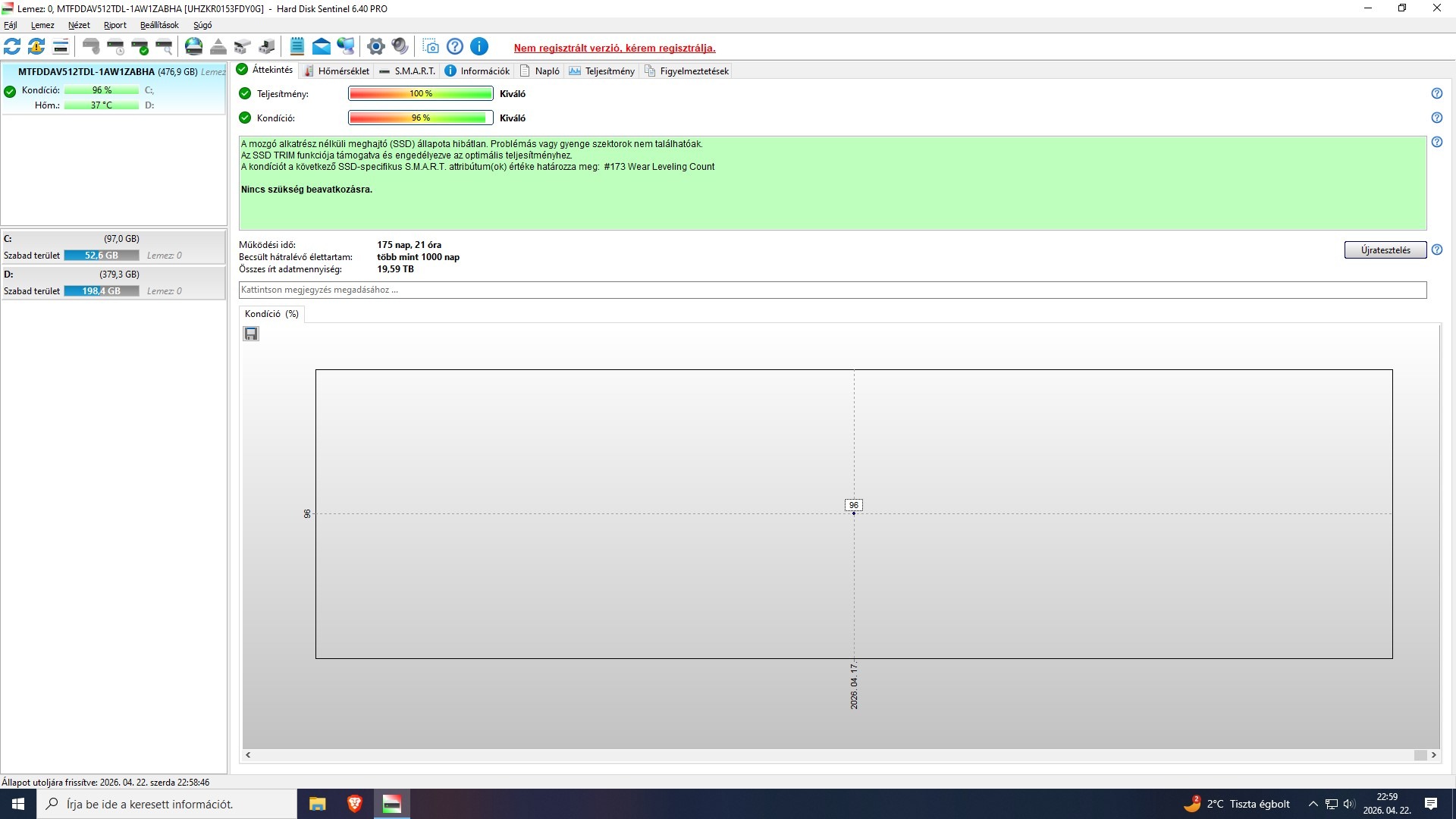Click the comment note input field
1456x819 pixels.
(832, 290)
